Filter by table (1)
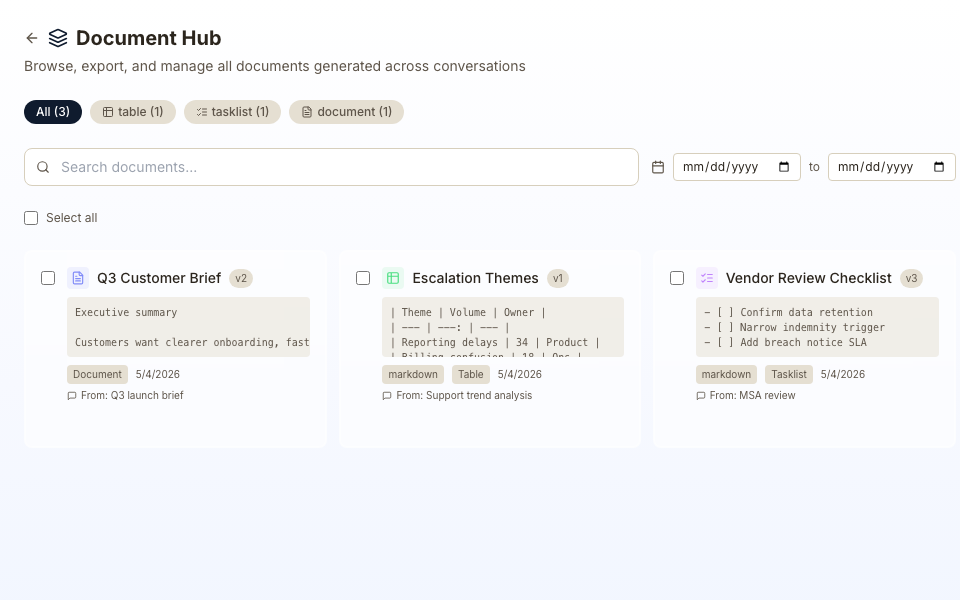 pos(133,112)
